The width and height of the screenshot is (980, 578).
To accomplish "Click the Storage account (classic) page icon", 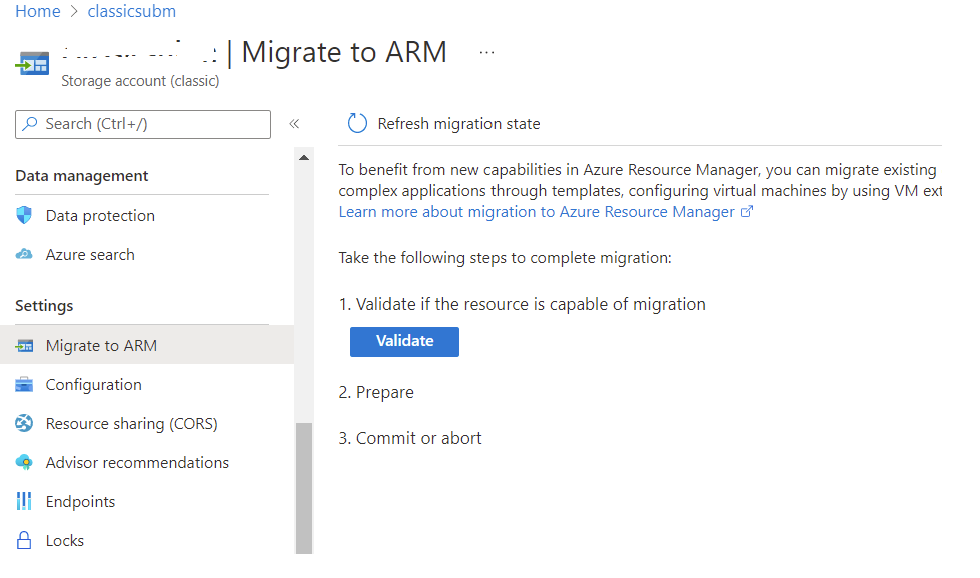I will coord(33,62).
